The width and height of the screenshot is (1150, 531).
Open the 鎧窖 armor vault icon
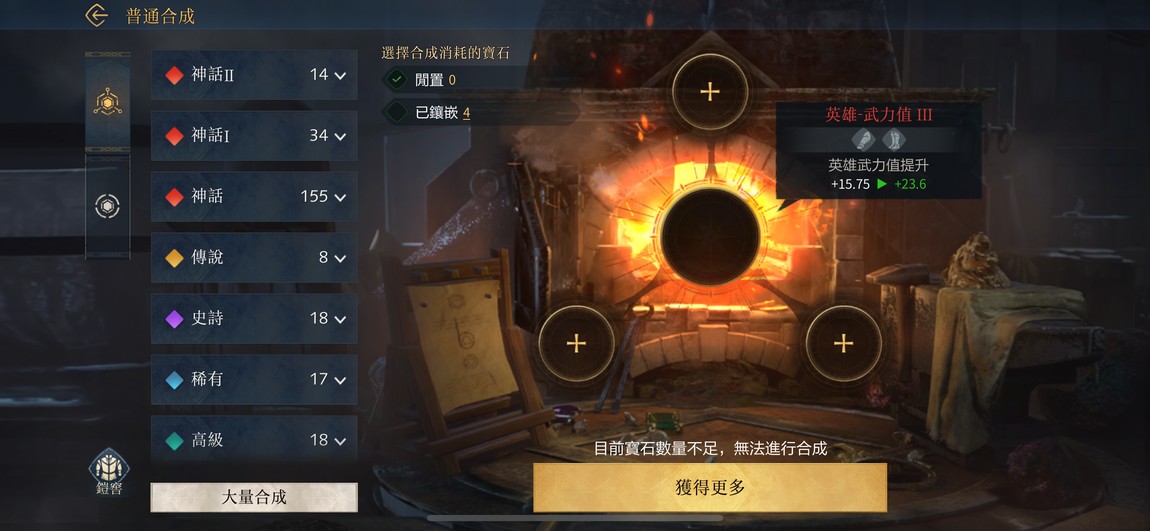[109, 472]
